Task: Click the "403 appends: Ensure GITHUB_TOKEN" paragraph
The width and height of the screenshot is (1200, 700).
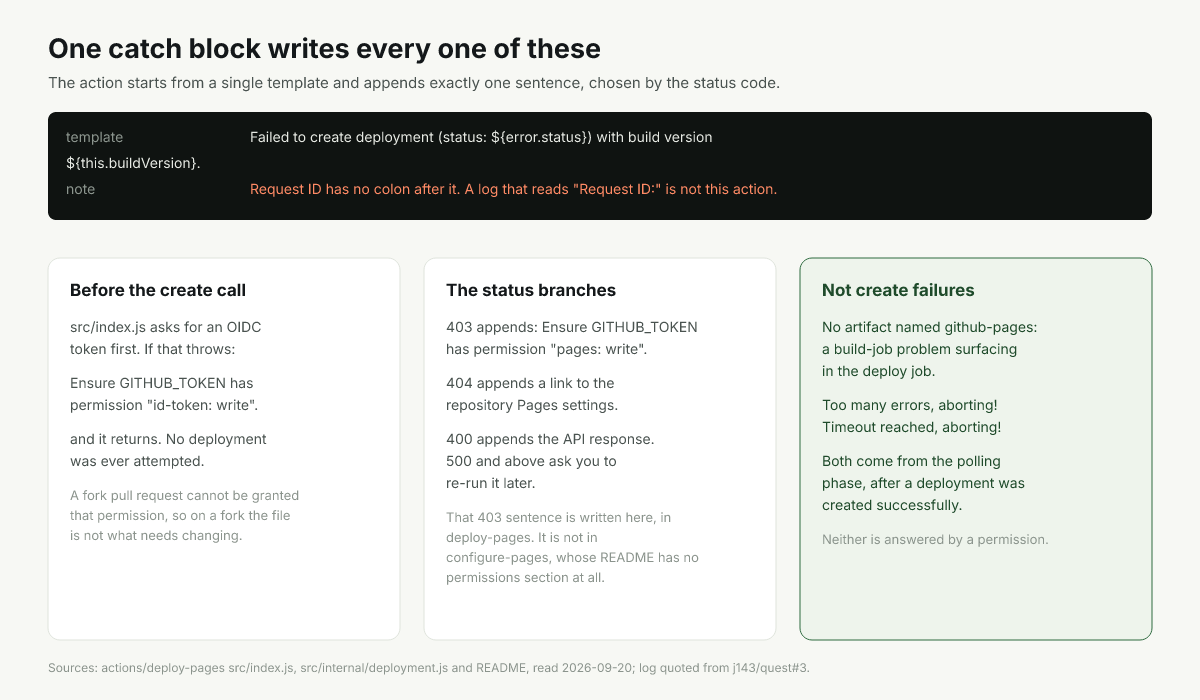Action: pyautogui.click(x=572, y=338)
